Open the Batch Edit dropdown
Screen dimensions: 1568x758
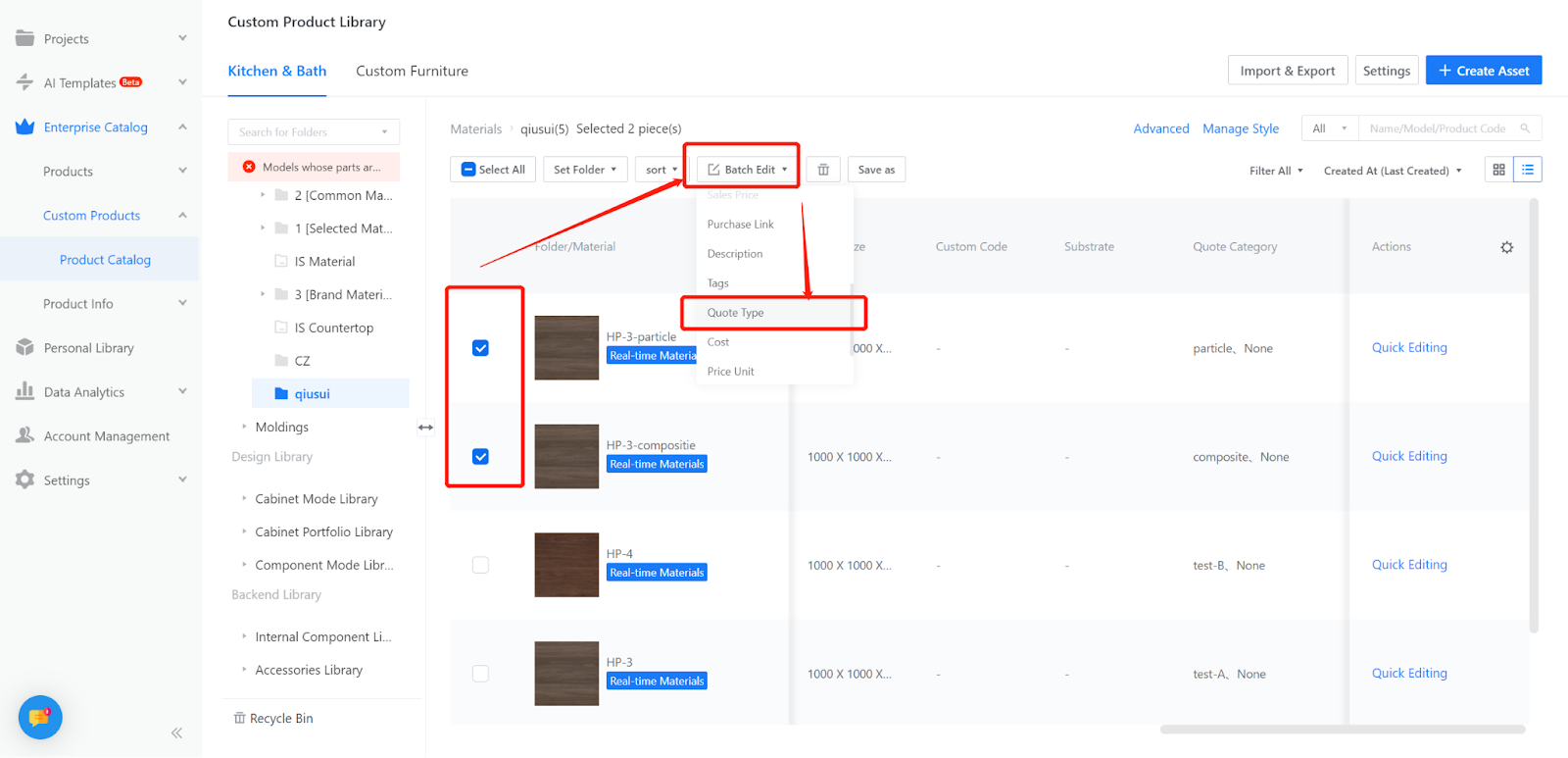point(748,170)
